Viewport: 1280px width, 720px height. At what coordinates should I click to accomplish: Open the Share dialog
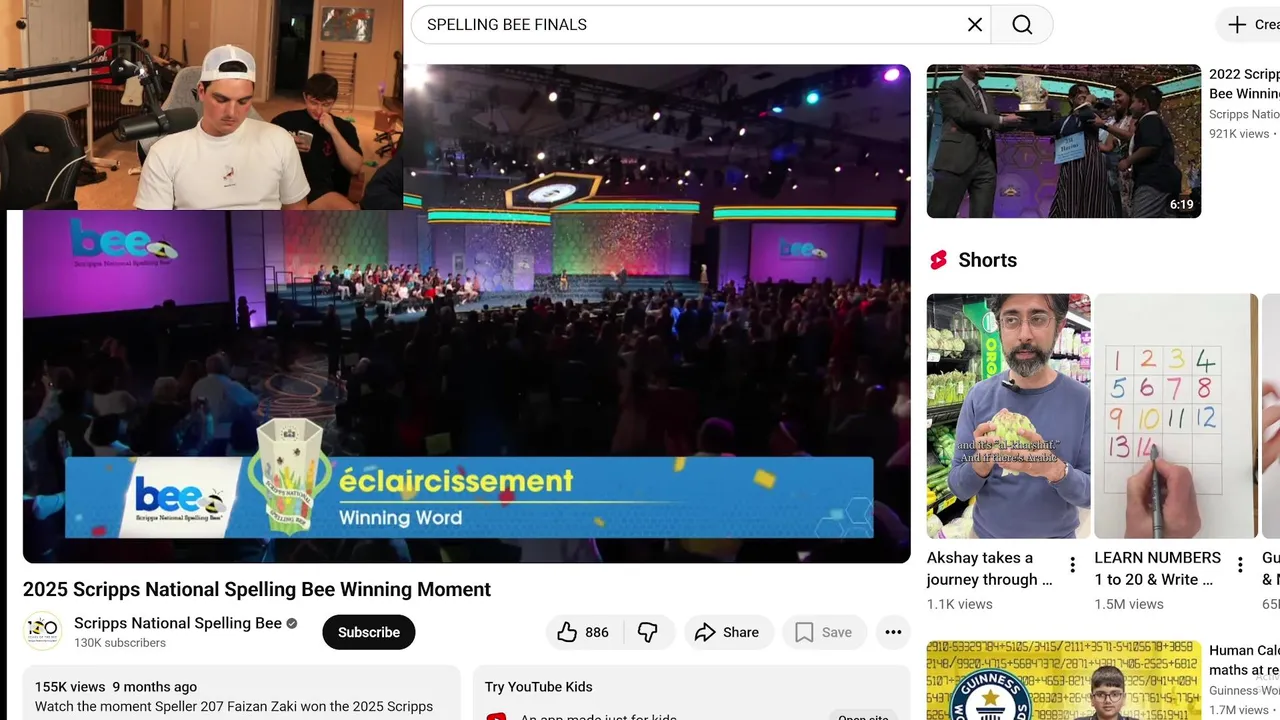(x=728, y=632)
